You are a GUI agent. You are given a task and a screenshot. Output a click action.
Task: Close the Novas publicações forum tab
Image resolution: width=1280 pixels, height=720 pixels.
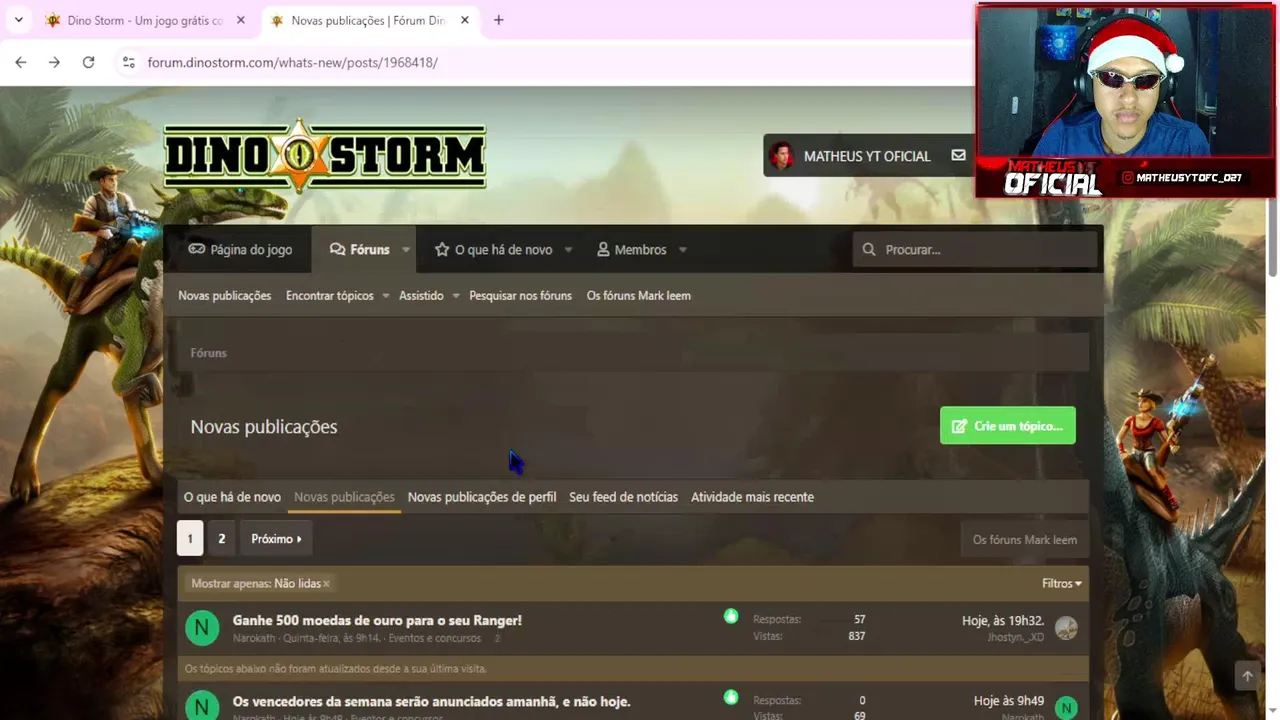(x=464, y=20)
